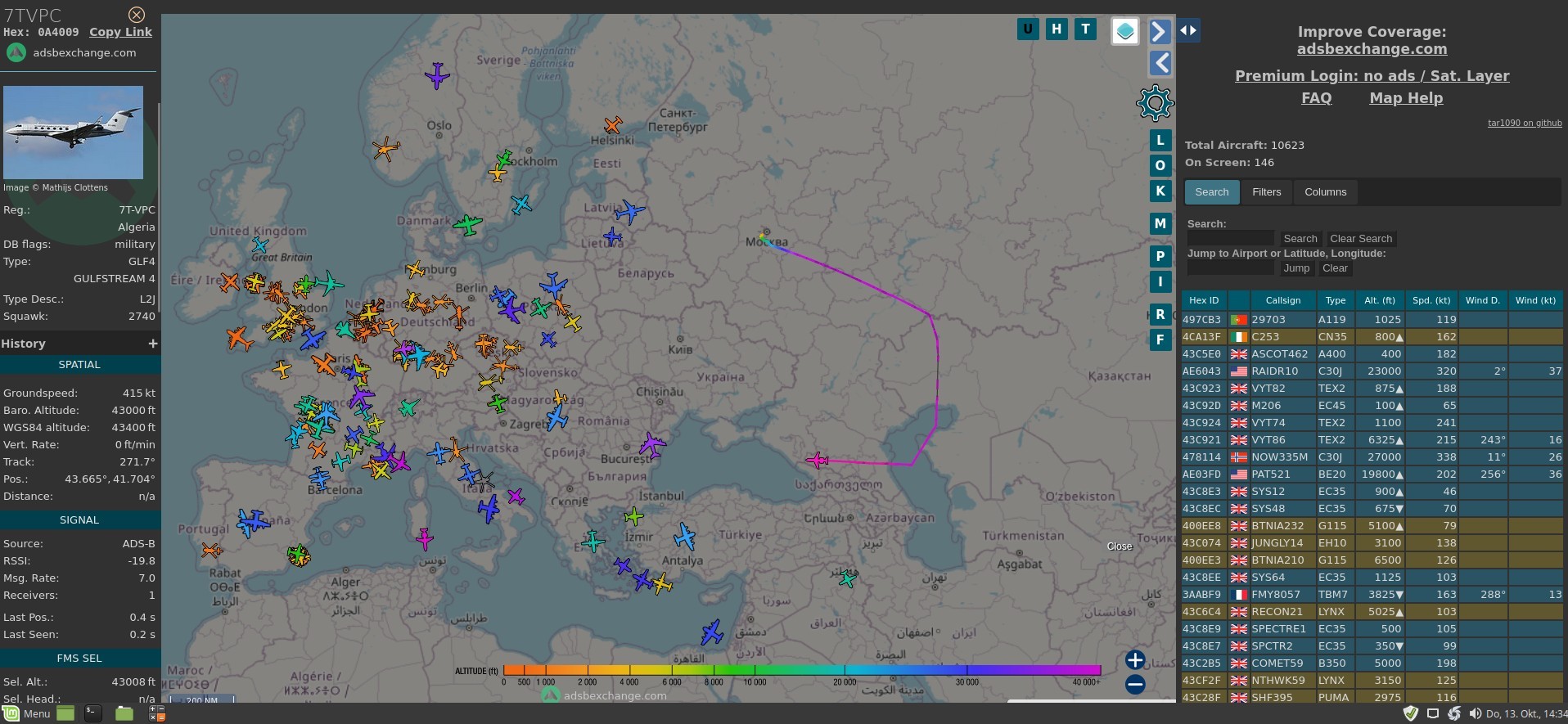
Task: Click the altitude color legend bar
Action: tap(802, 670)
